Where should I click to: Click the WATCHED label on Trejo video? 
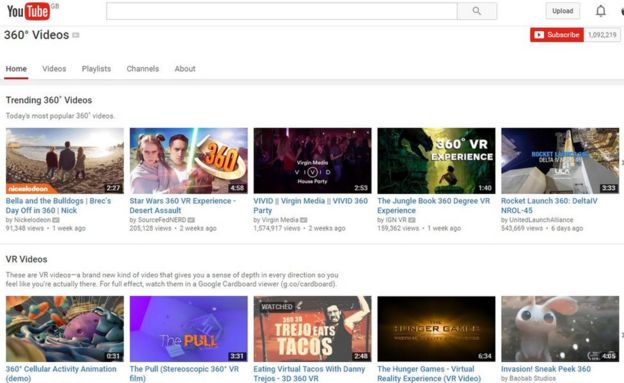pos(277,307)
